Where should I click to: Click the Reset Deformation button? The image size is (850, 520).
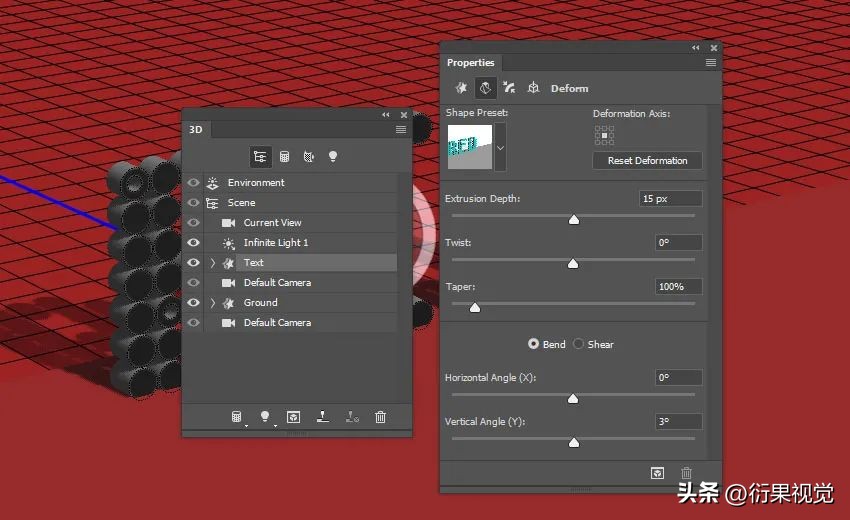click(647, 161)
